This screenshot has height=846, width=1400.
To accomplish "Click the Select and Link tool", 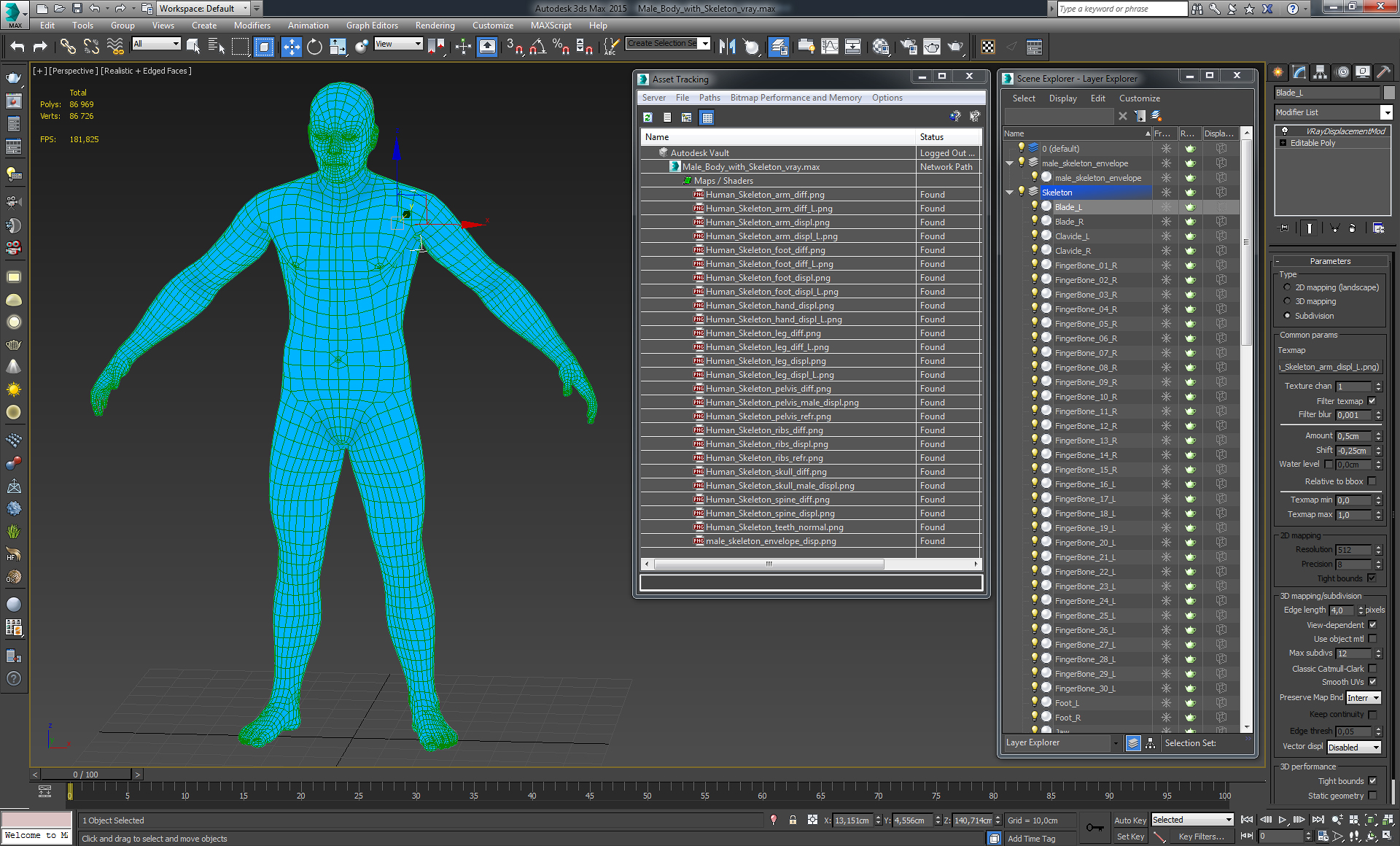I will (68, 47).
